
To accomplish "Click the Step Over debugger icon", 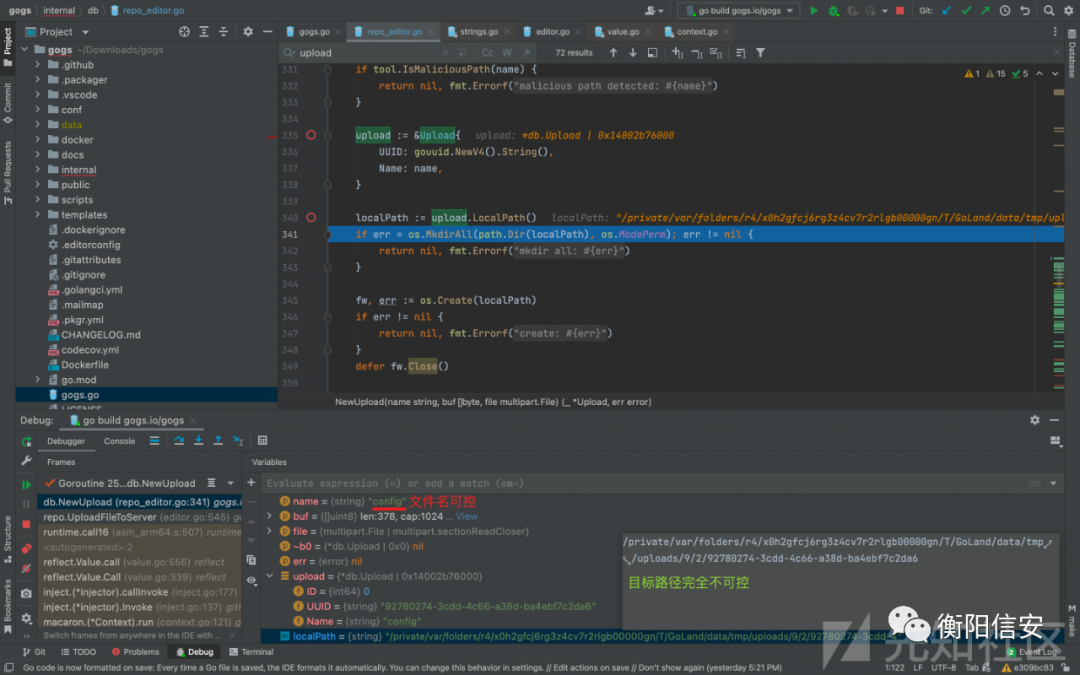I will click(x=179, y=440).
